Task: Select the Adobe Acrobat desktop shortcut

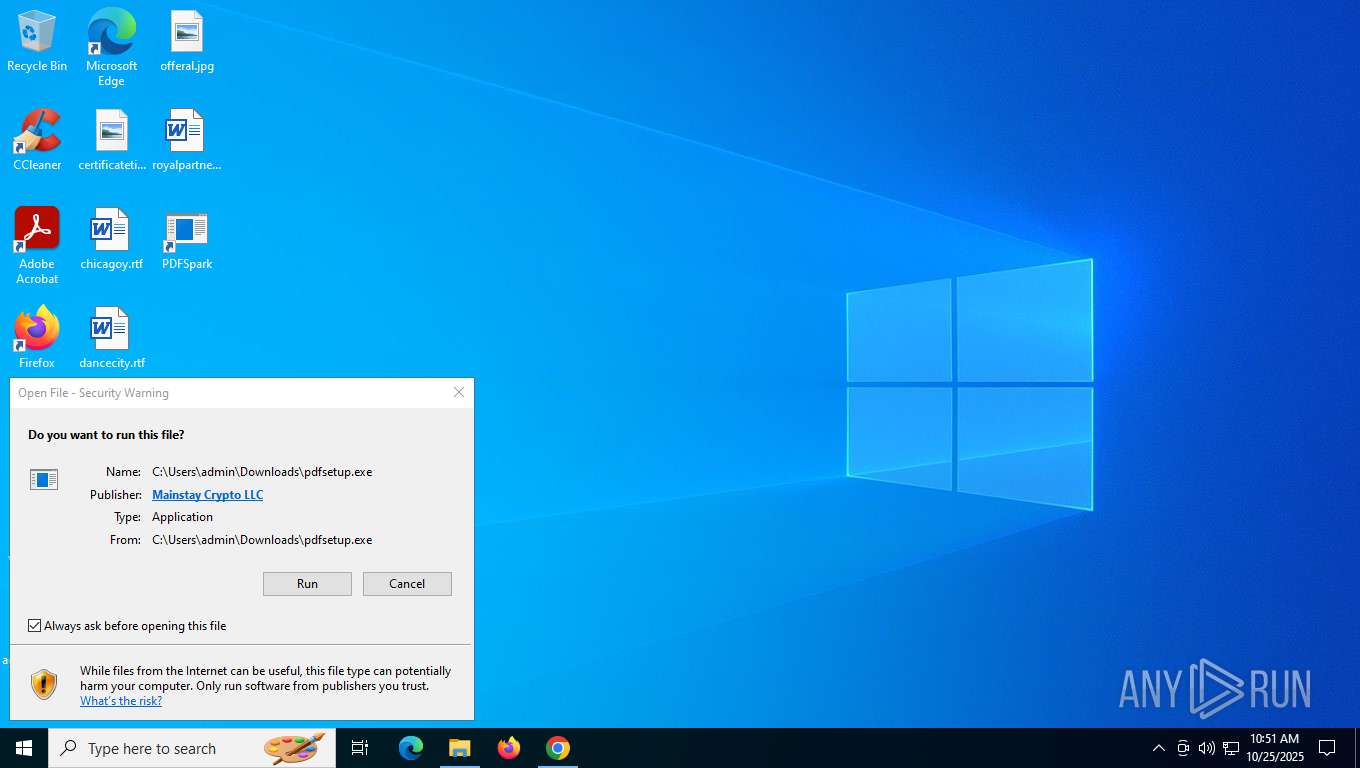Action: coord(37,246)
